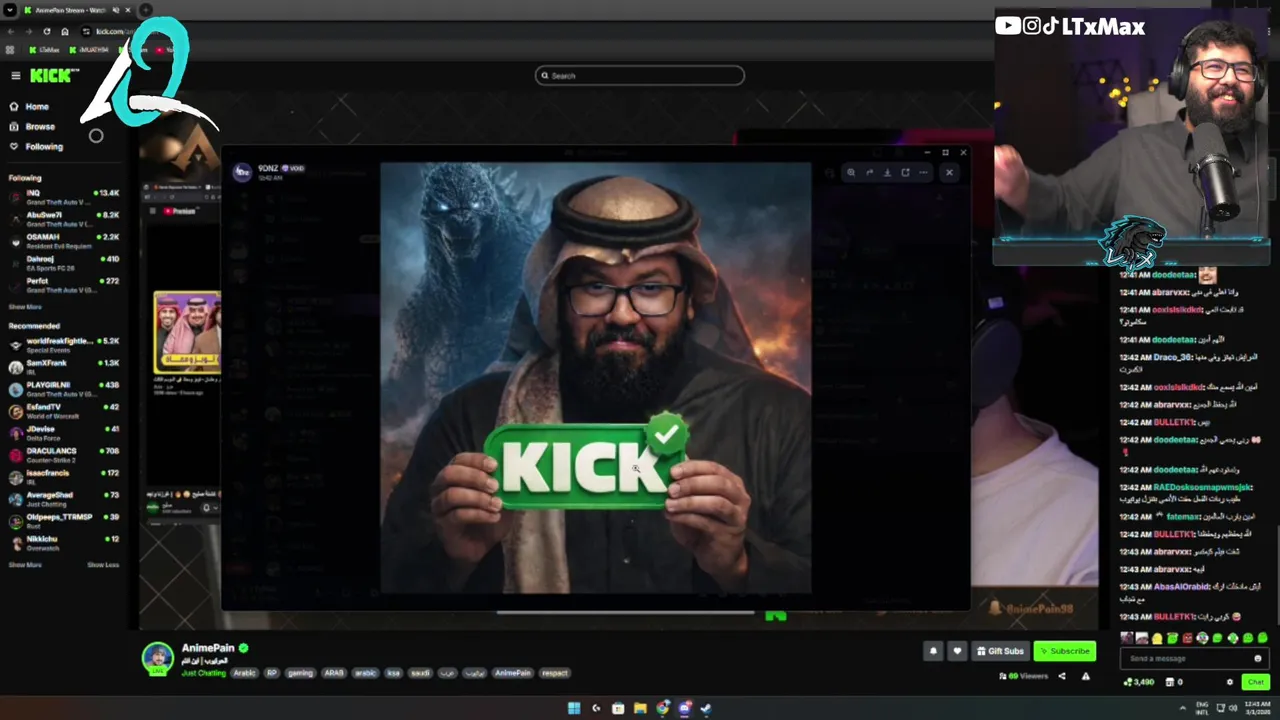Select the Arabic stream tag
This screenshot has width=1280, height=720.
pyautogui.click(x=245, y=673)
